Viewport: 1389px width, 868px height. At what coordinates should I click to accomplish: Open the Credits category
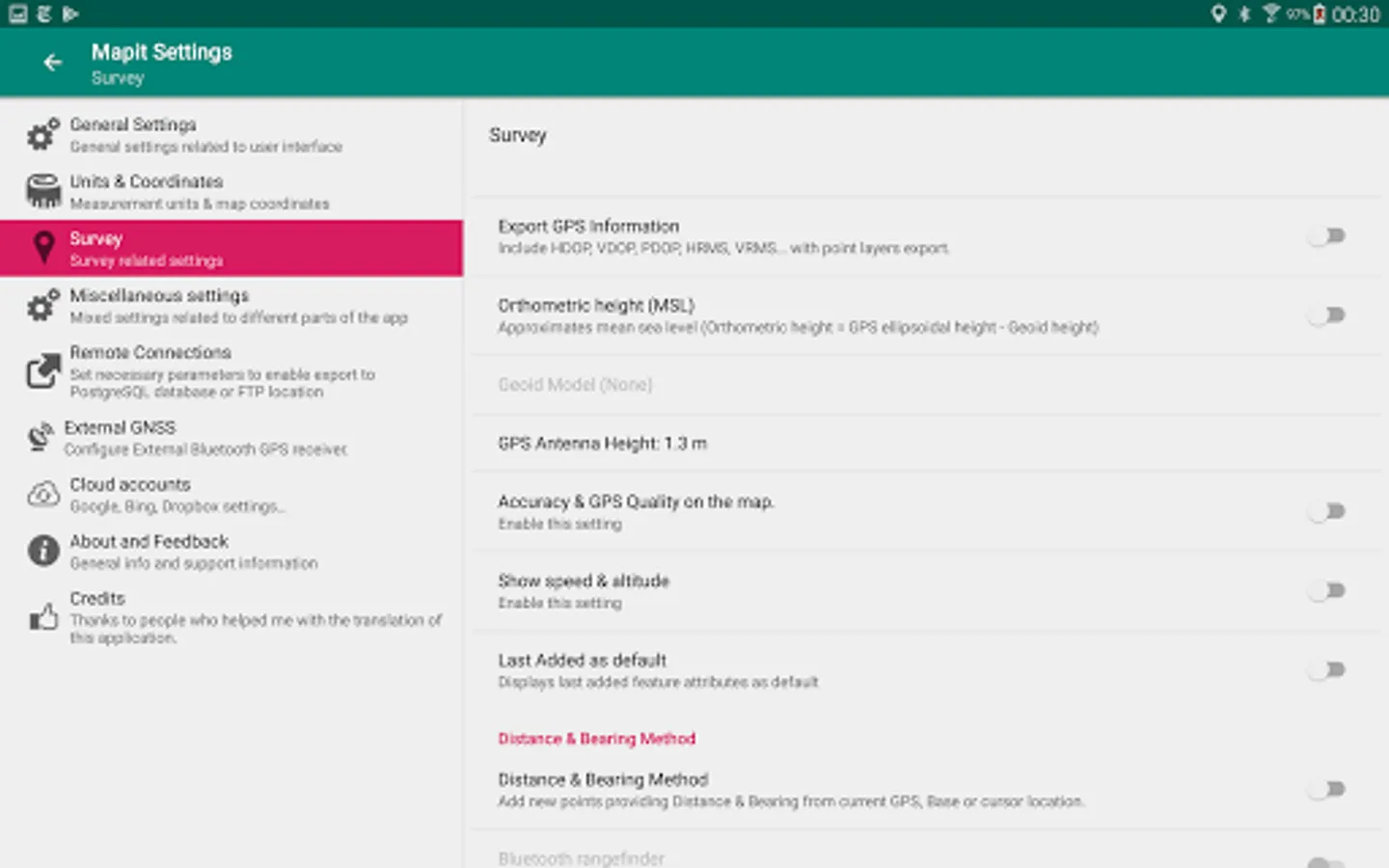click(231, 616)
